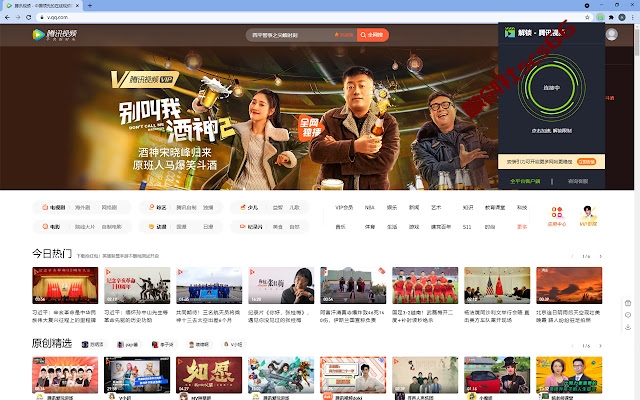
Task: Select the 新闻 channel link
Action: [414, 207]
